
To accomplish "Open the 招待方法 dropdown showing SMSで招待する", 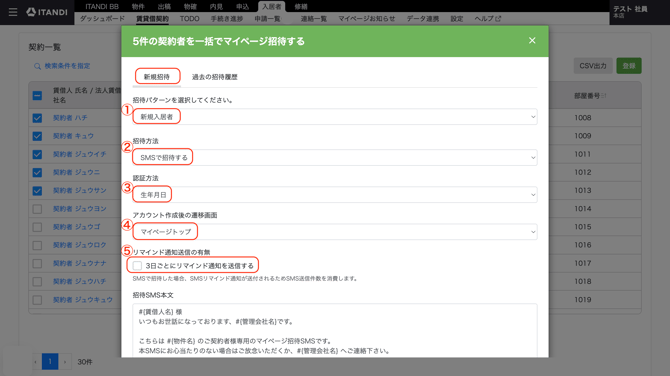I will 335,158.
